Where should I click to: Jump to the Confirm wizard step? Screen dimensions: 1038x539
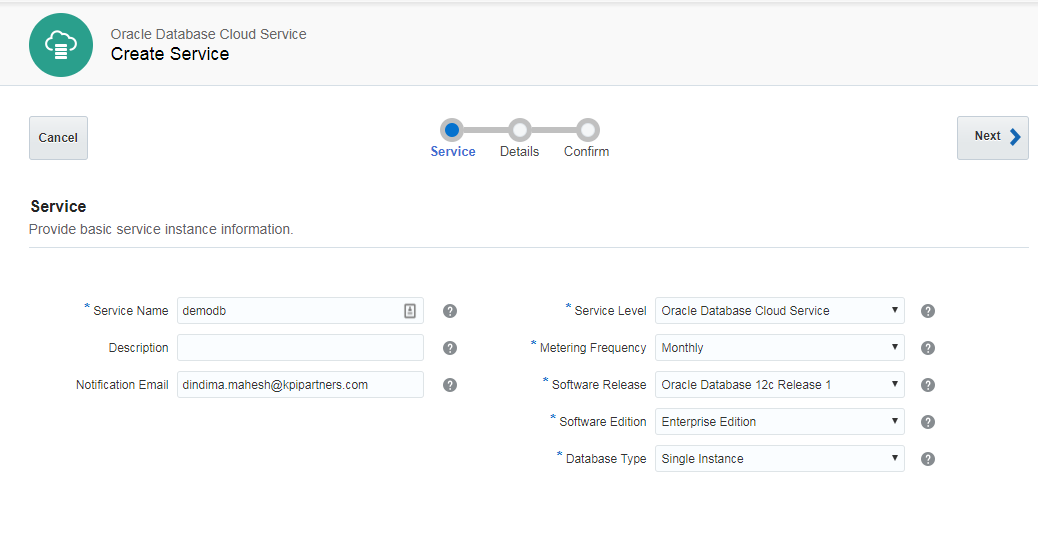tap(587, 130)
